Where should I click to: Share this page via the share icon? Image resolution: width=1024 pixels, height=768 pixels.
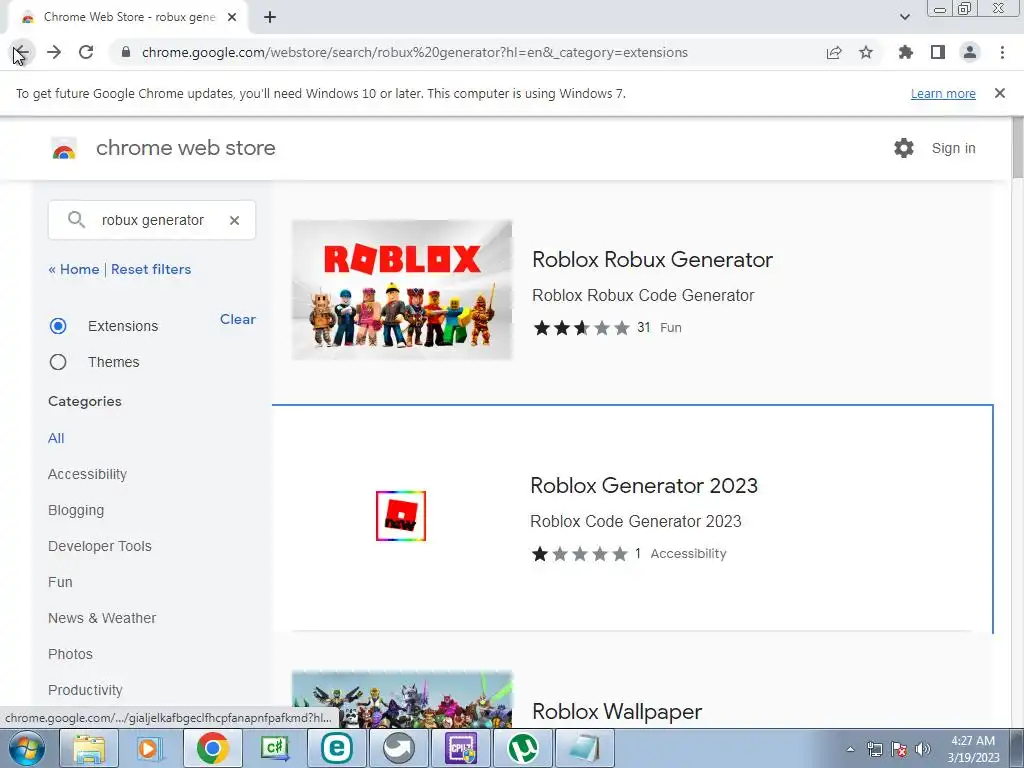click(x=834, y=52)
